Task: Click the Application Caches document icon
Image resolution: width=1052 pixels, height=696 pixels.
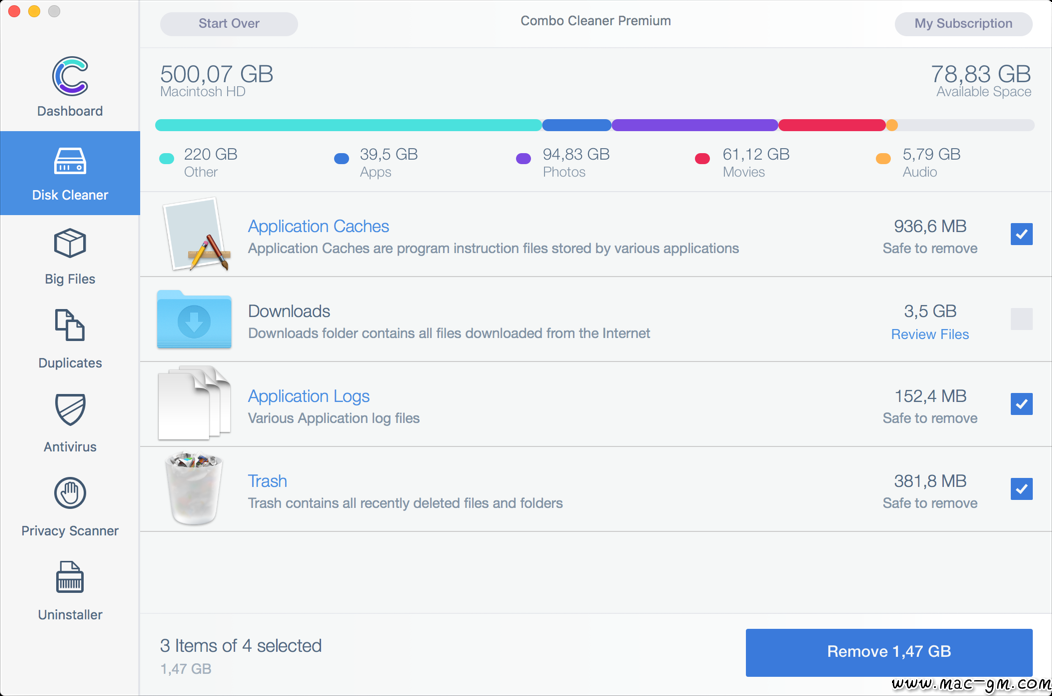Action: click(196, 234)
